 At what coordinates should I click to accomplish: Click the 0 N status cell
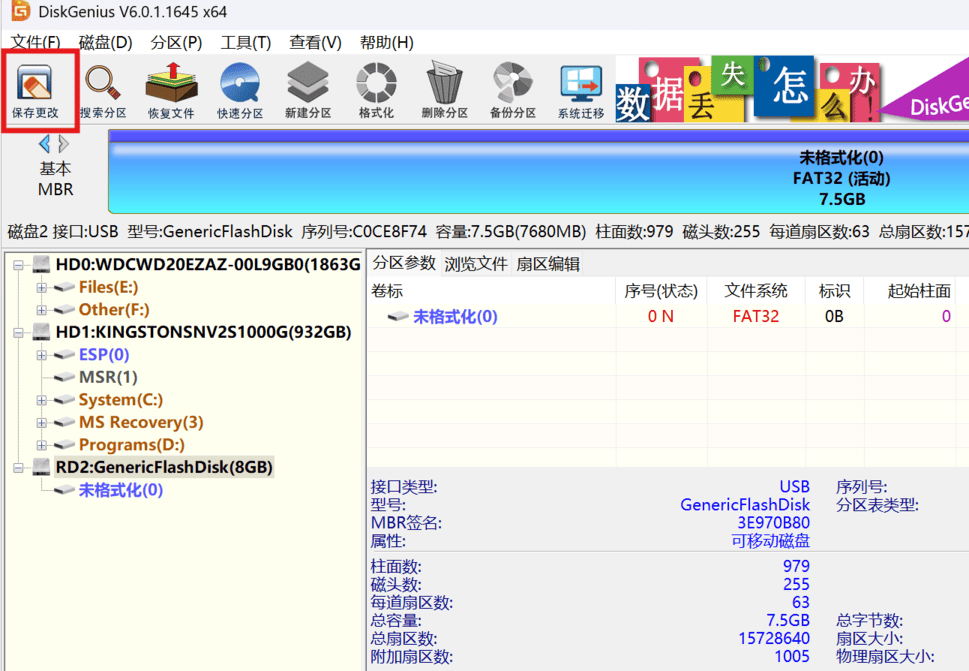661,316
